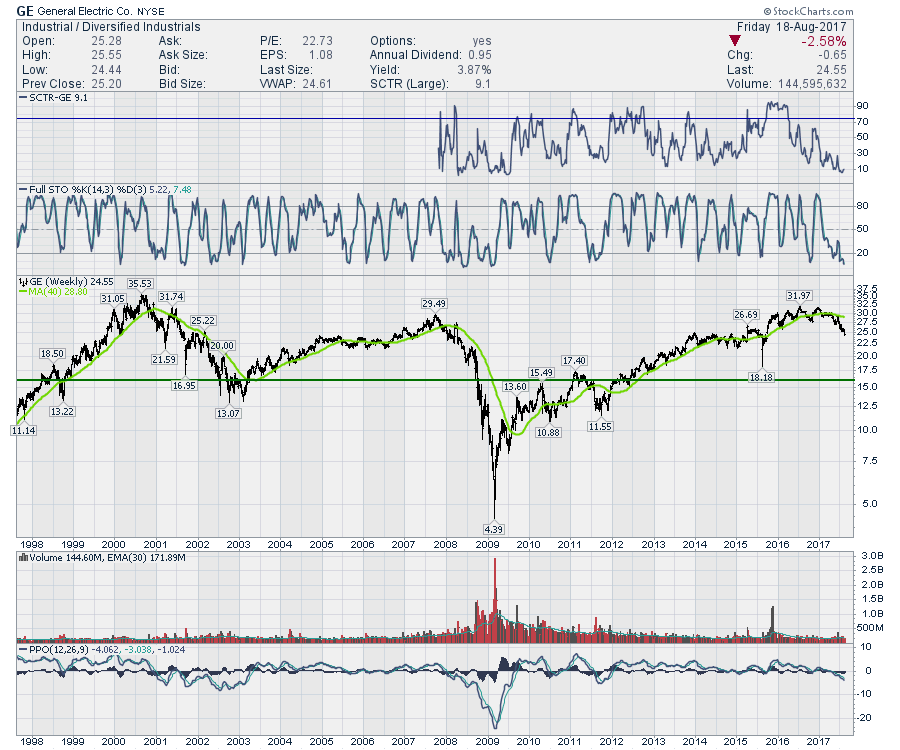Image resolution: width=900 pixels, height=750 pixels.
Task: Click the VWAP value 24.61
Action: point(316,84)
